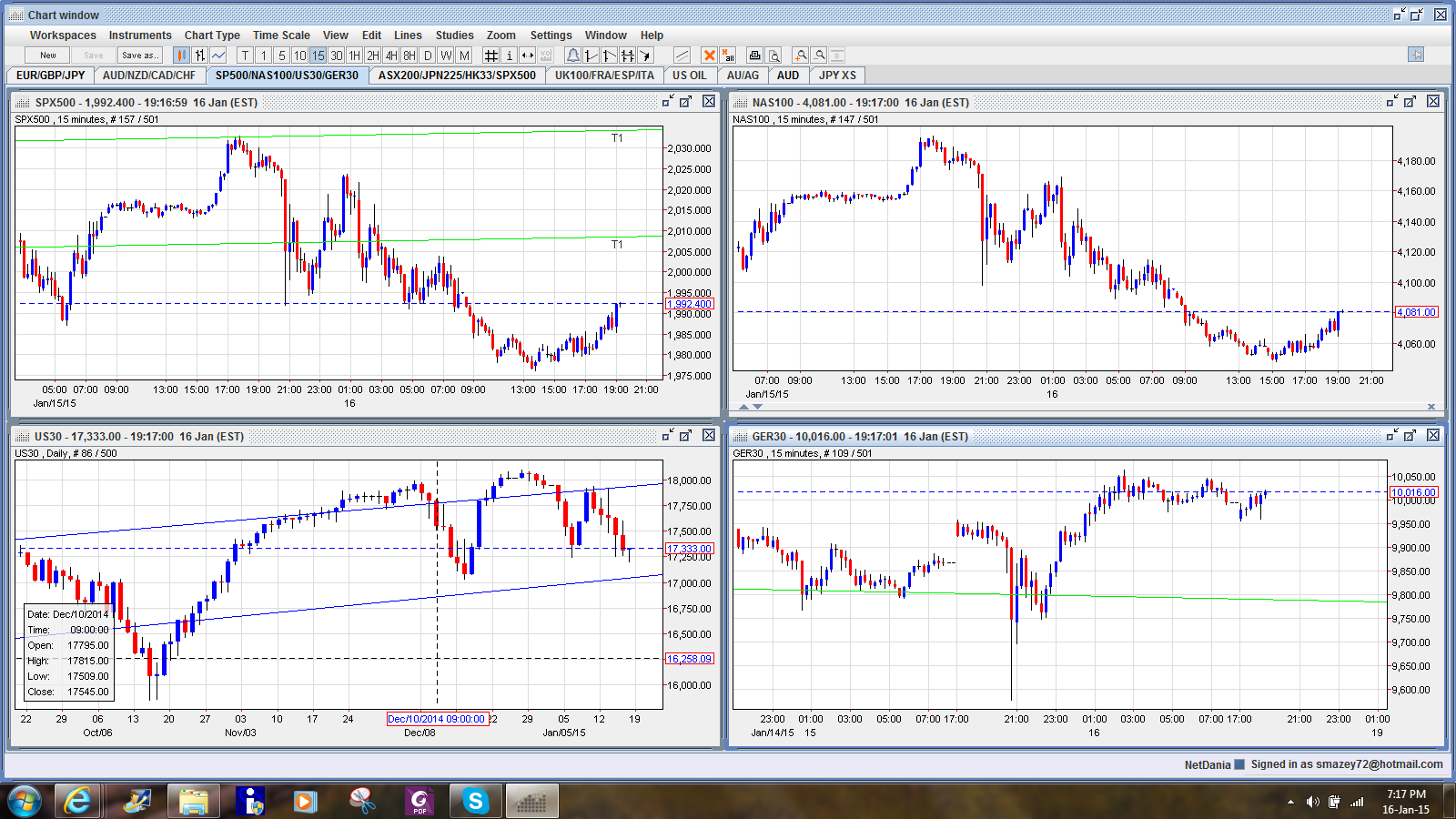Switch to UK100/FRA/ESP/ITA tab
Image resolution: width=1456 pixels, height=819 pixels.
604,76
